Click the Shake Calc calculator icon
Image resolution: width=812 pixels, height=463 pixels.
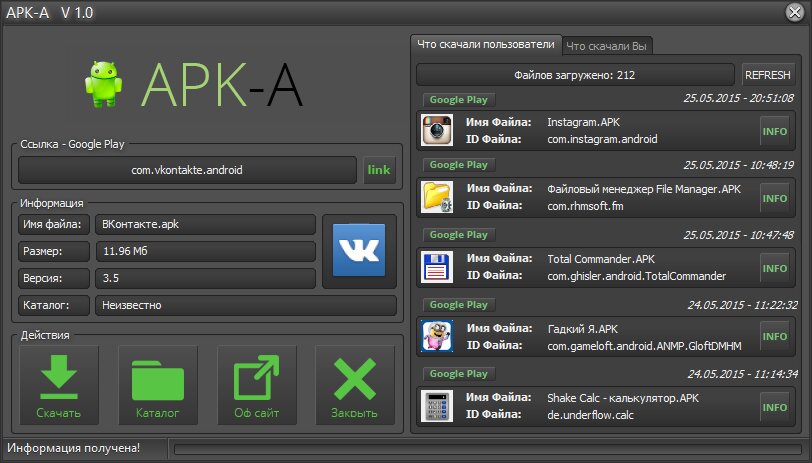438,406
